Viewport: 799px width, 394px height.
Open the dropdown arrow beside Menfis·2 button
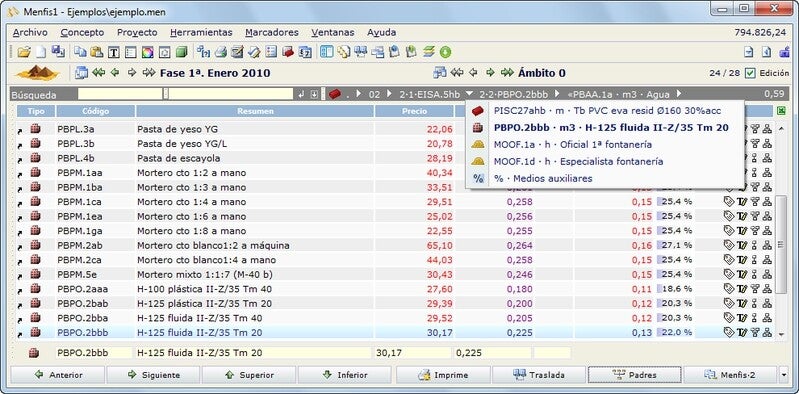pyautogui.click(x=783, y=375)
